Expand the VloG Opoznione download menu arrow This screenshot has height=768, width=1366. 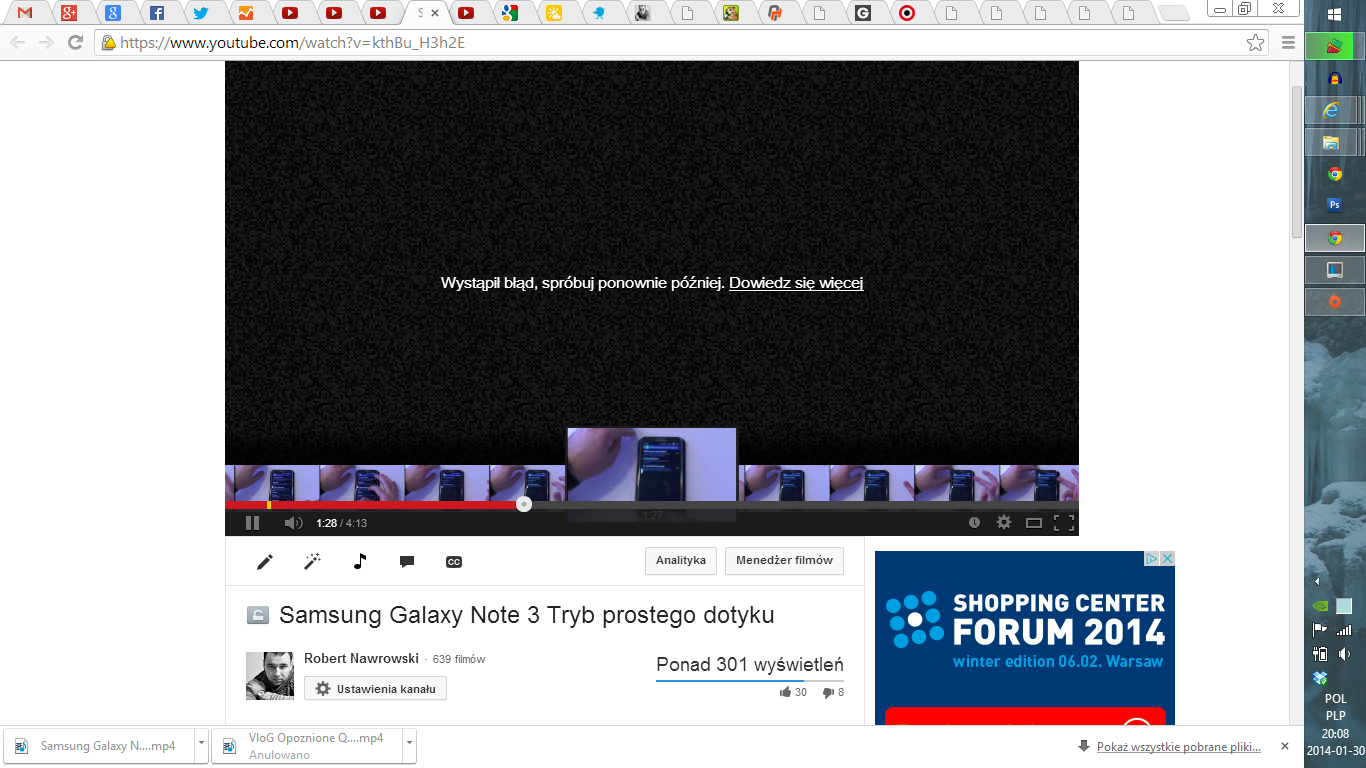click(x=408, y=746)
